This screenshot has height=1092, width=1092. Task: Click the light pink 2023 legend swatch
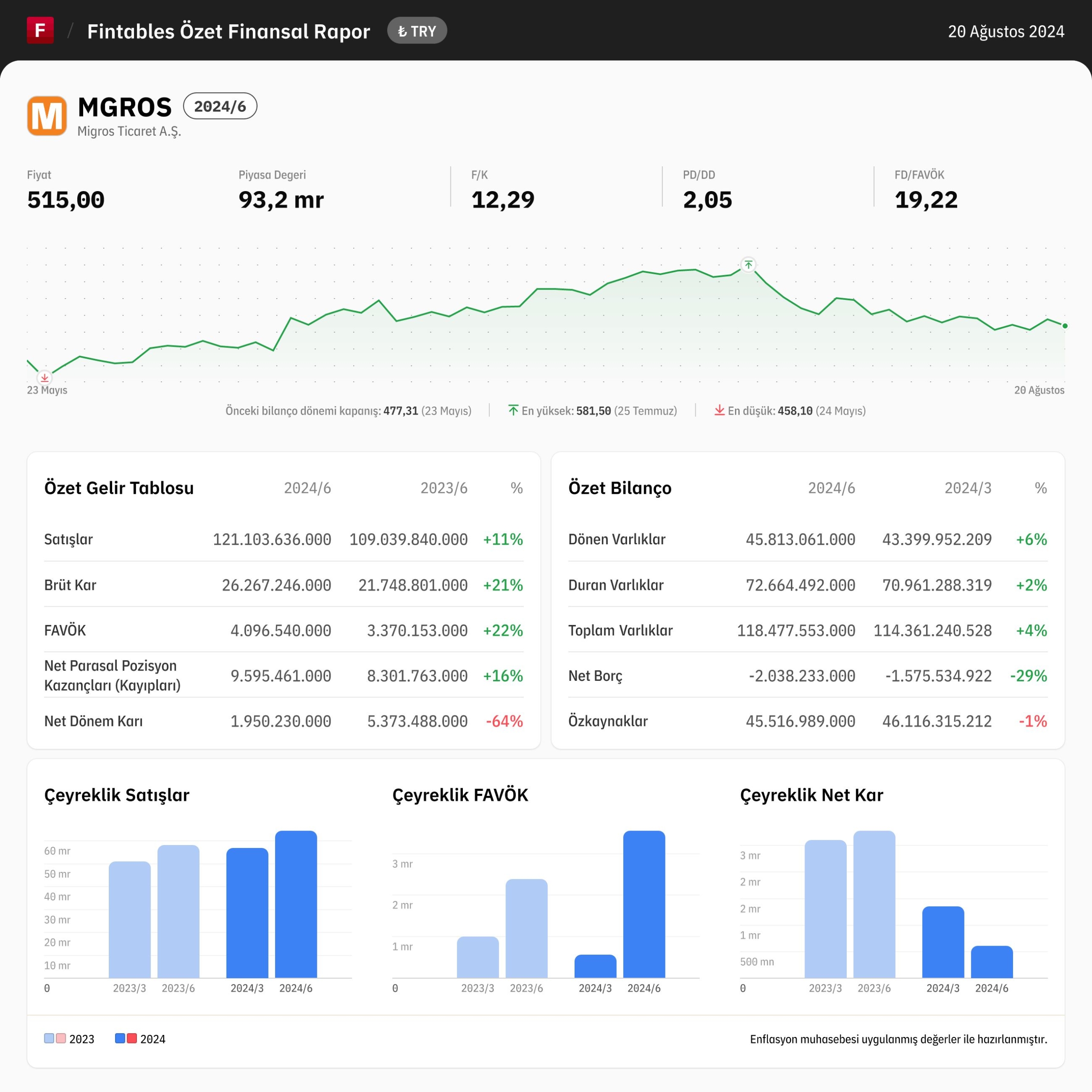point(61,1038)
